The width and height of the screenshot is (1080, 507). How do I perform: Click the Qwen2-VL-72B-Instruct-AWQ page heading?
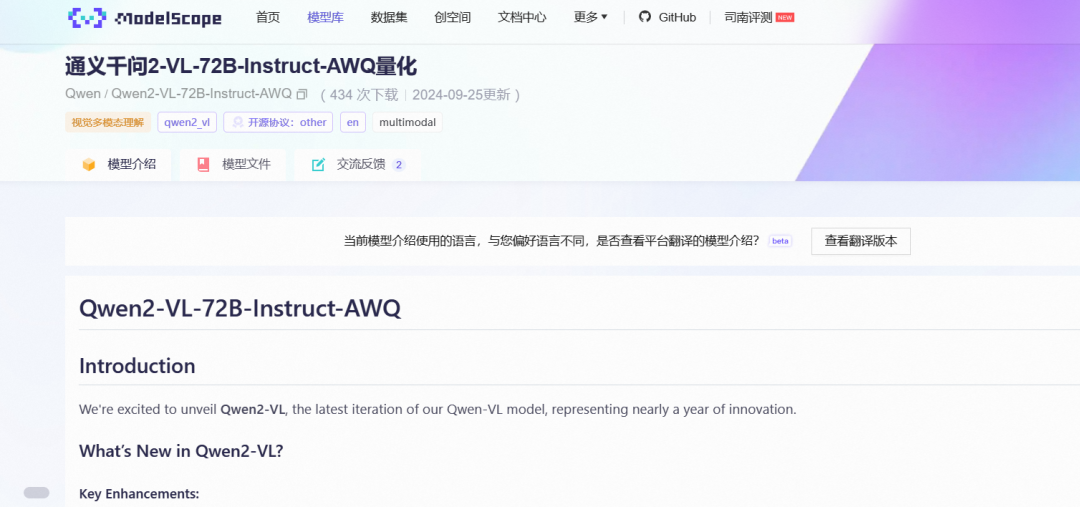click(240, 308)
